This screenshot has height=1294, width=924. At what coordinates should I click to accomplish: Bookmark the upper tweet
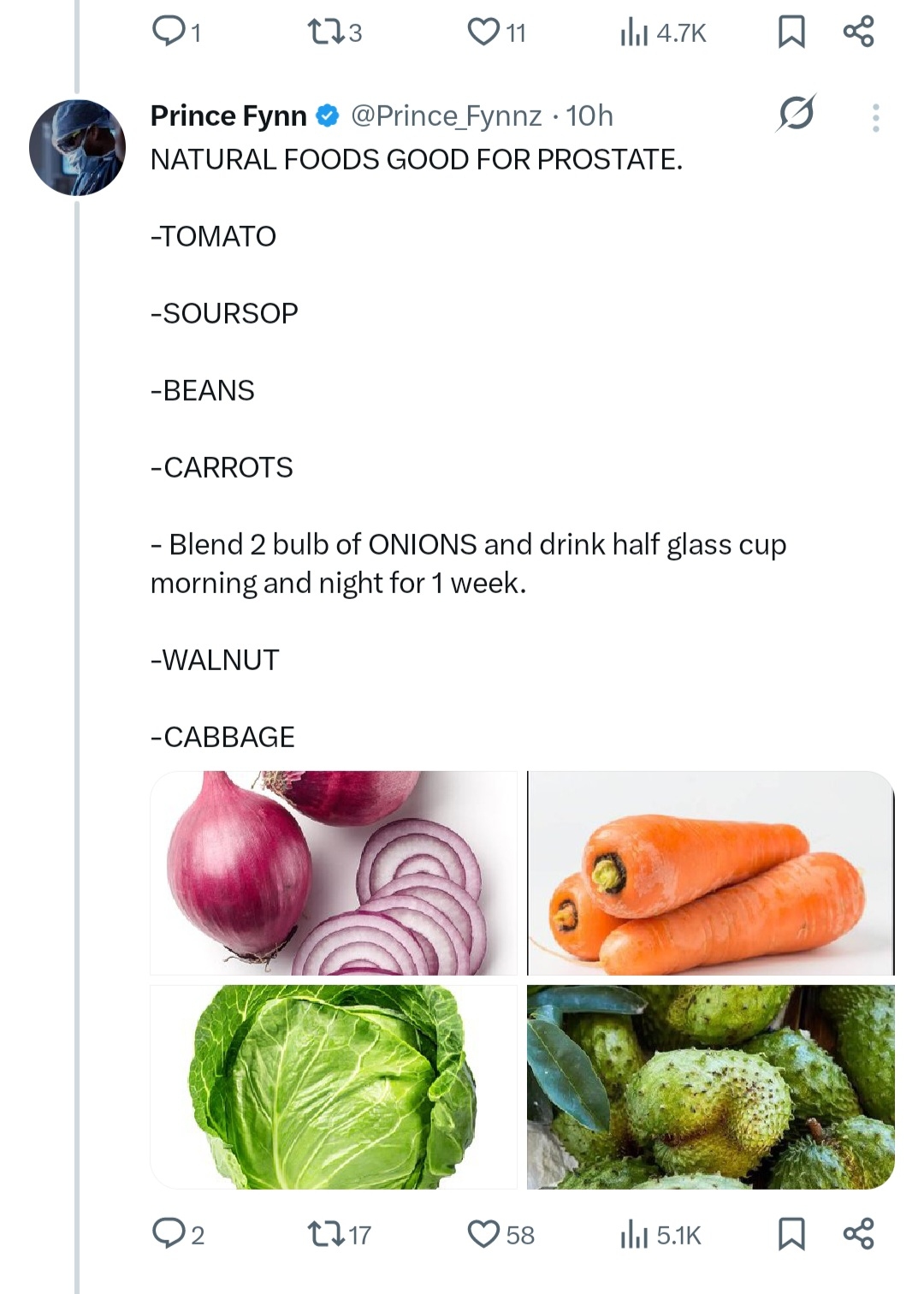pyautogui.click(x=791, y=32)
